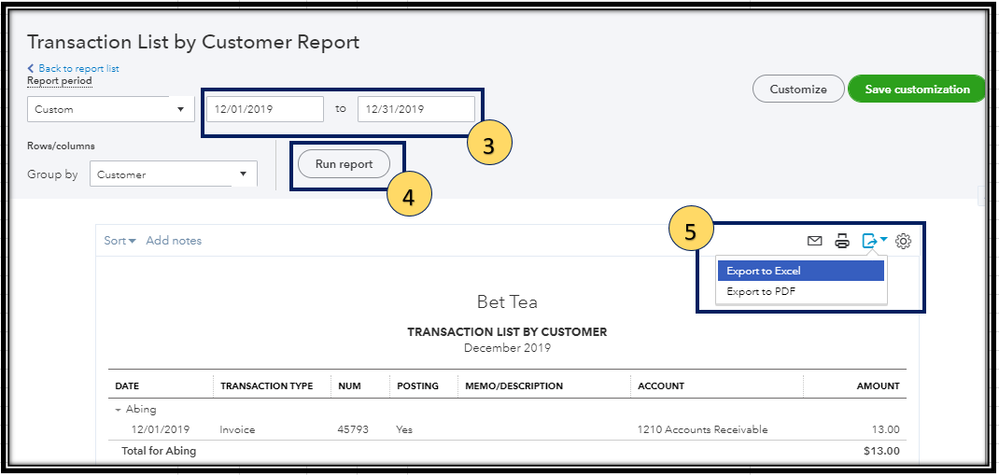This screenshot has width=999, height=475.
Task: Open the export report icon menu
Action: click(x=874, y=241)
